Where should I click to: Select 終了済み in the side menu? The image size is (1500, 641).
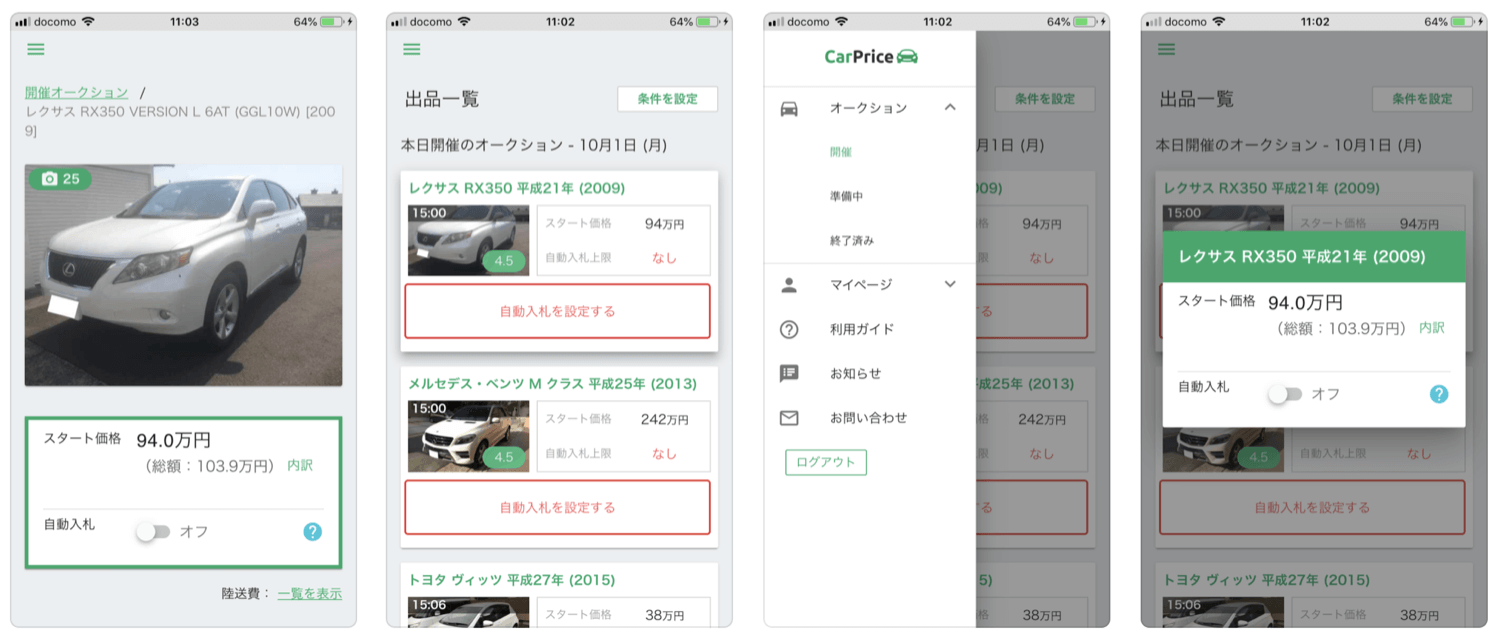(851, 241)
